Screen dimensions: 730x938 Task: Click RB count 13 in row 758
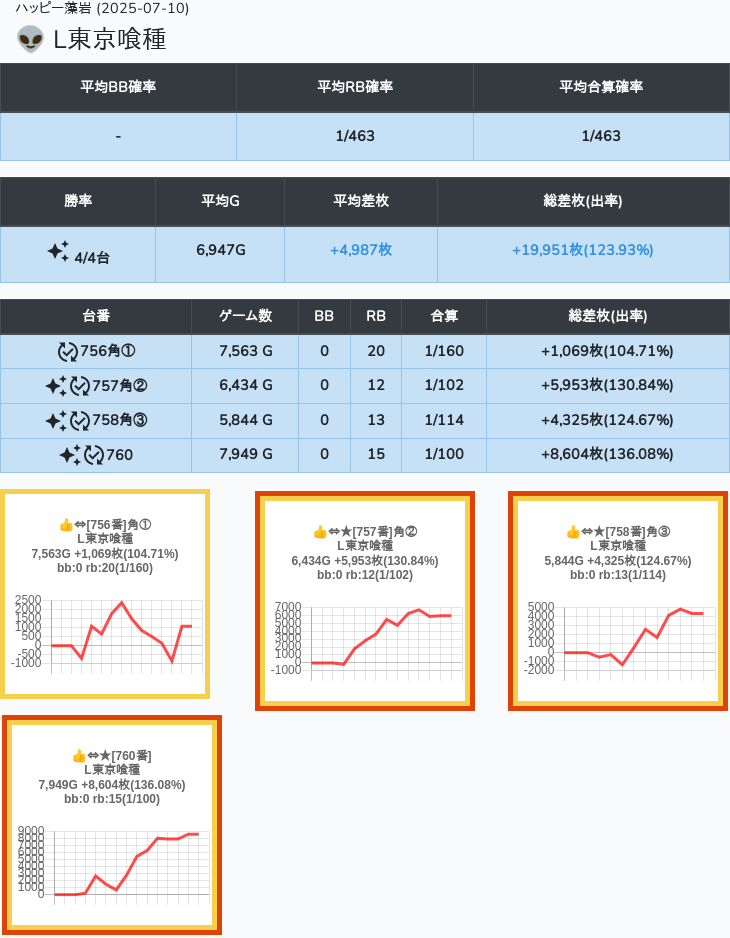tap(376, 420)
